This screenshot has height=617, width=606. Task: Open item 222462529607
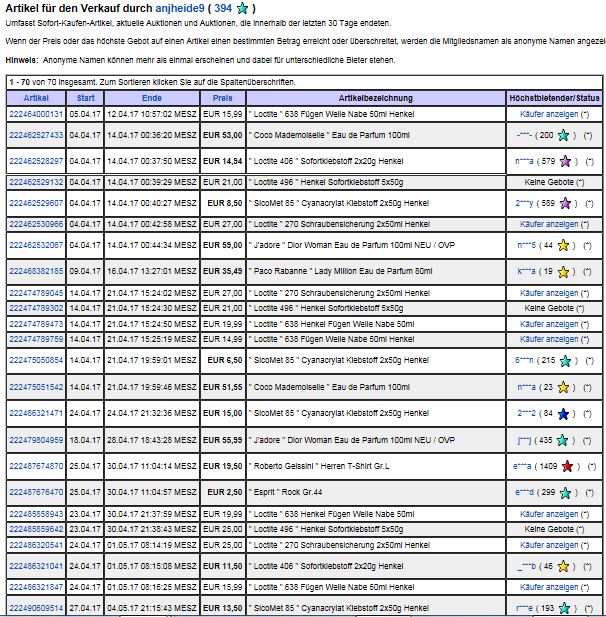pos(36,203)
